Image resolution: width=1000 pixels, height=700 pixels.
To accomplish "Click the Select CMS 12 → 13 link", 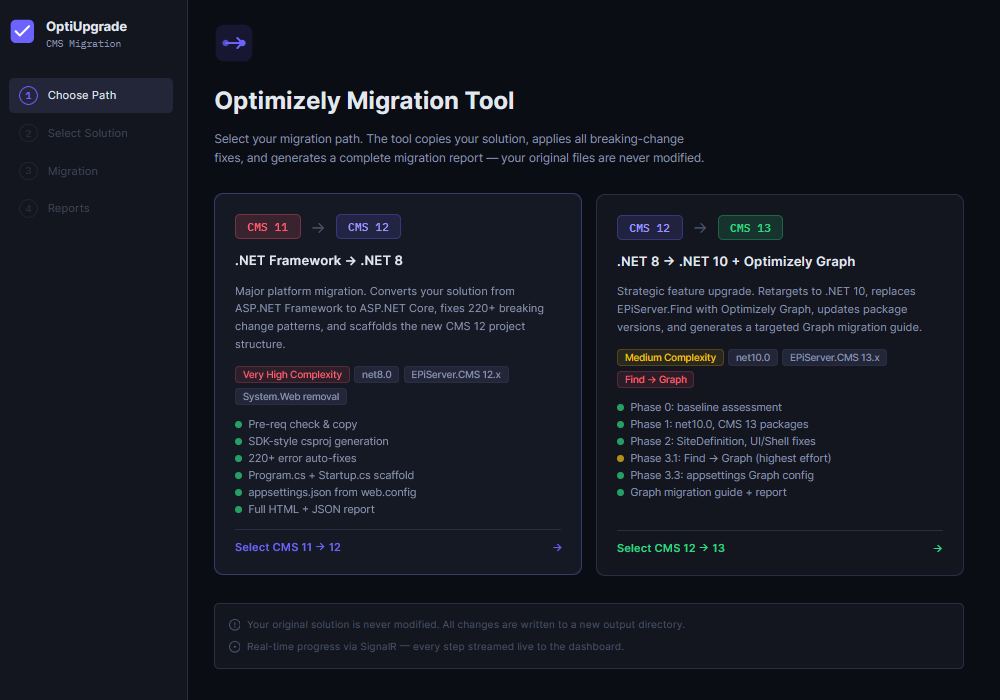I will [x=670, y=548].
